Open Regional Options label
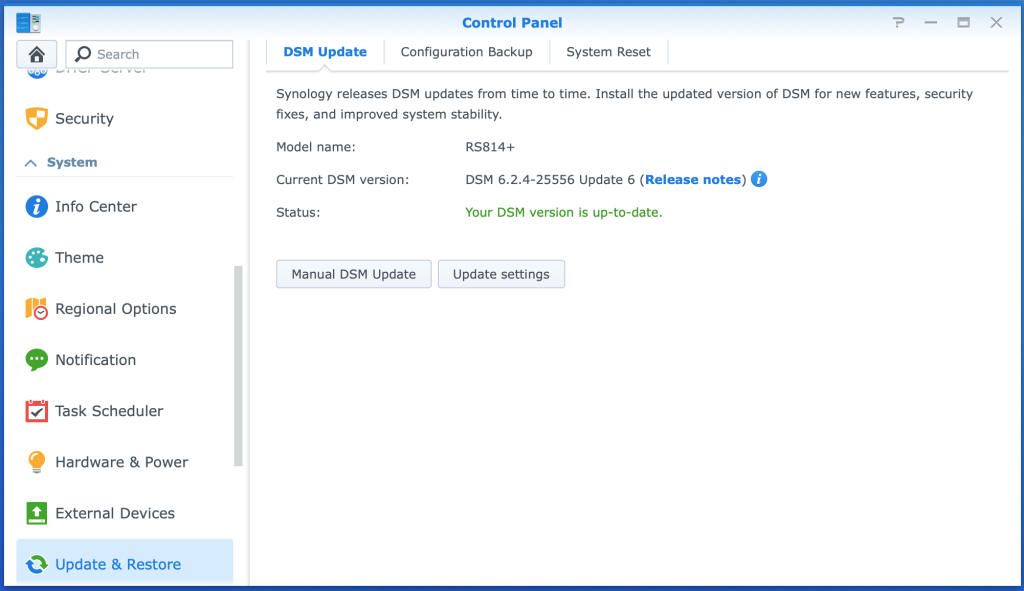The height and width of the screenshot is (591, 1024). tap(116, 309)
